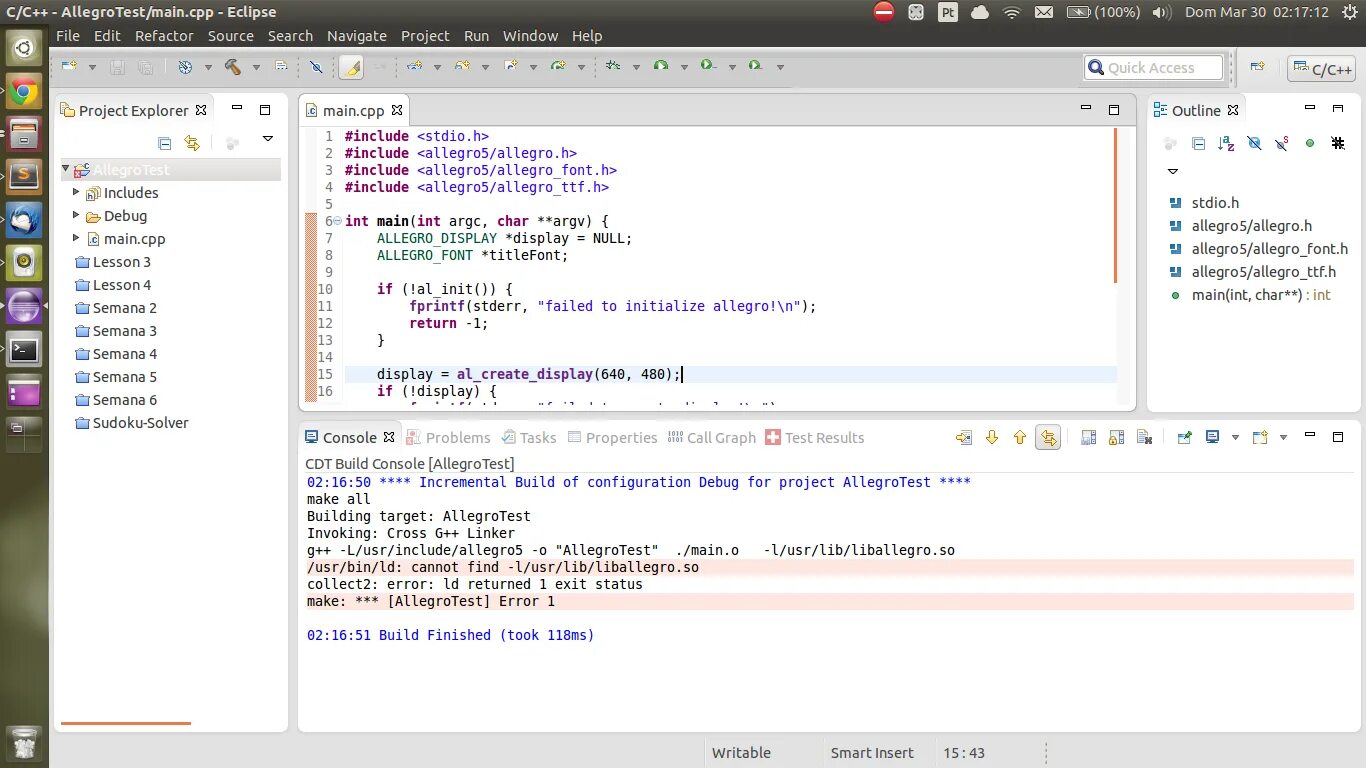Switch to the Call Graph tab
Viewport: 1366px width, 768px height.
(711, 437)
